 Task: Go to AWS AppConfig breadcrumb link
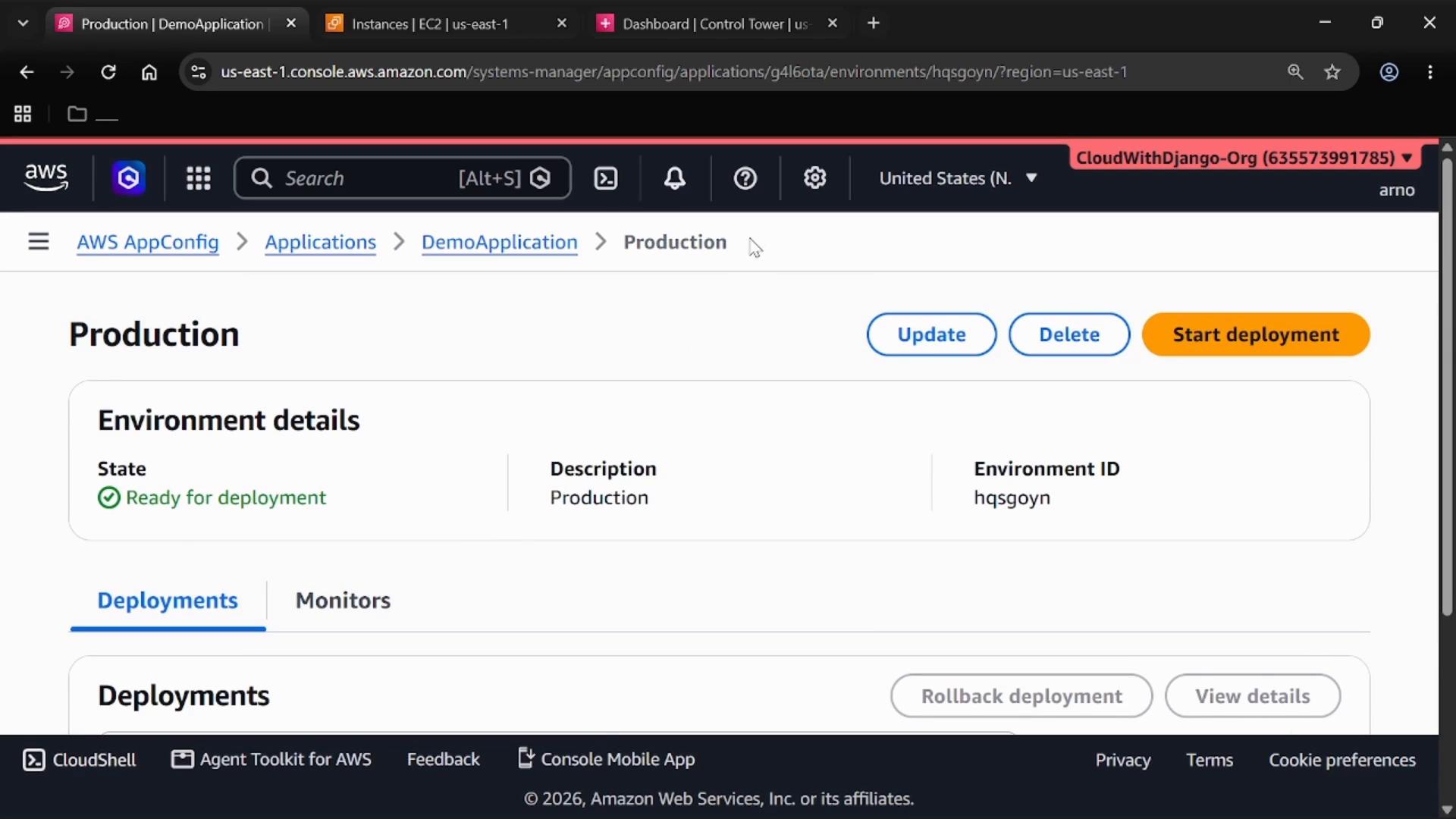coord(148,242)
